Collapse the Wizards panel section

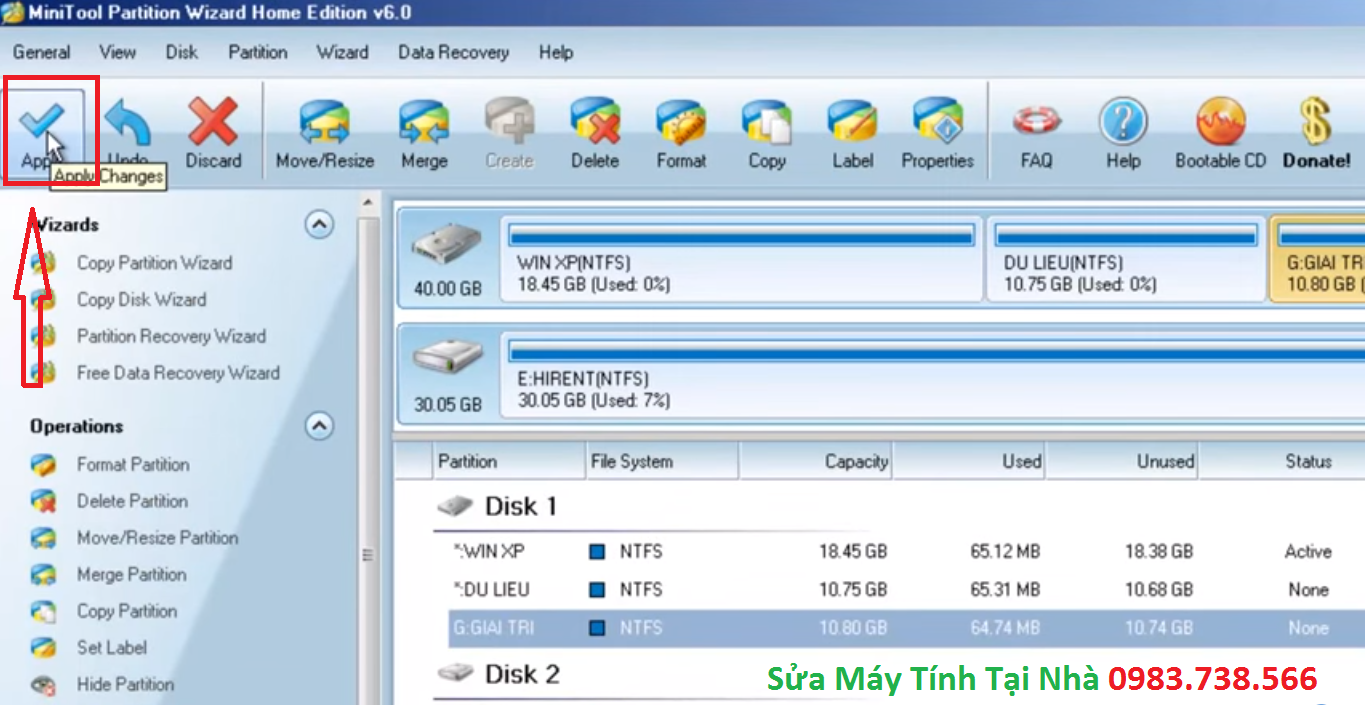point(319,225)
